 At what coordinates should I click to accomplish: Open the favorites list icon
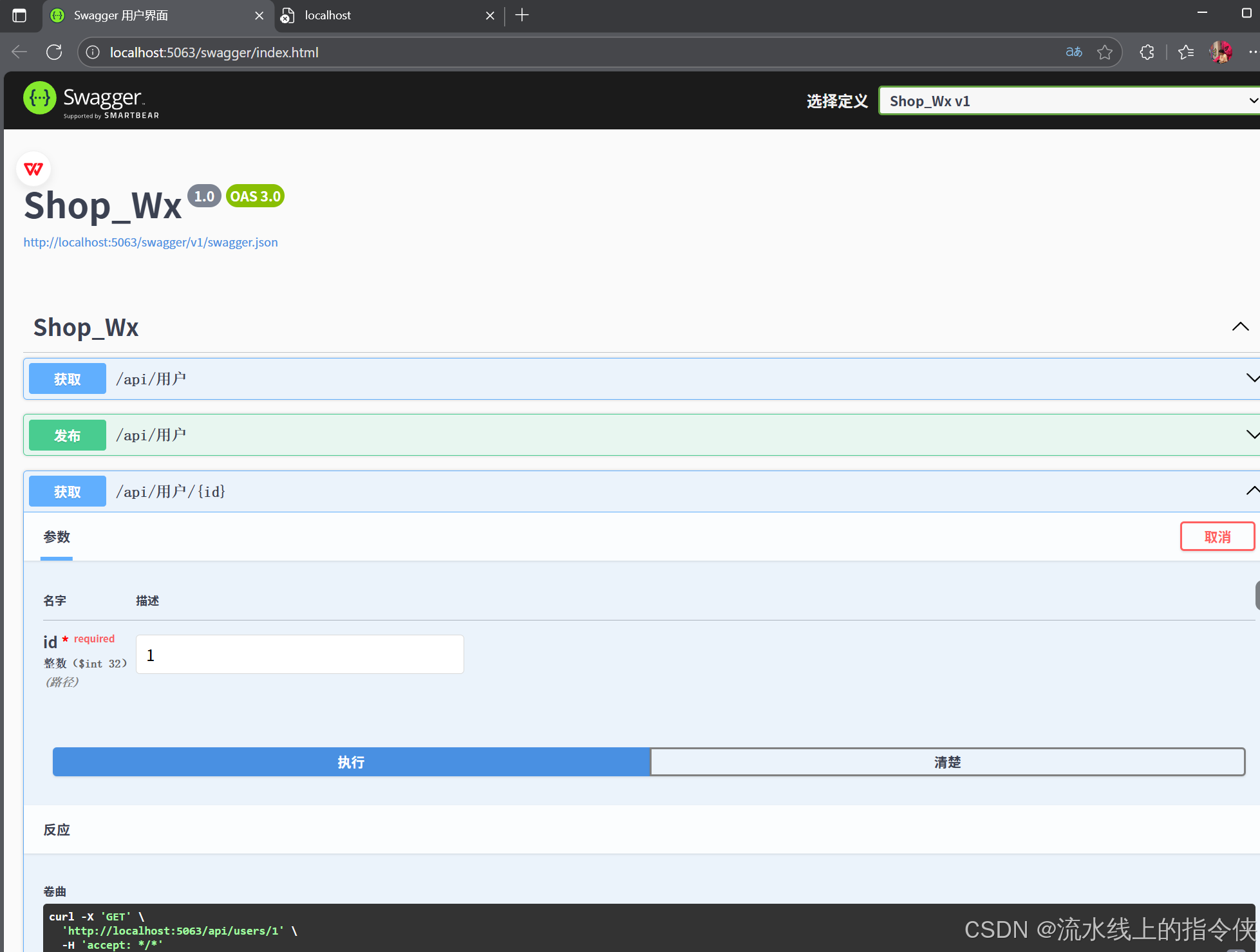click(1185, 52)
